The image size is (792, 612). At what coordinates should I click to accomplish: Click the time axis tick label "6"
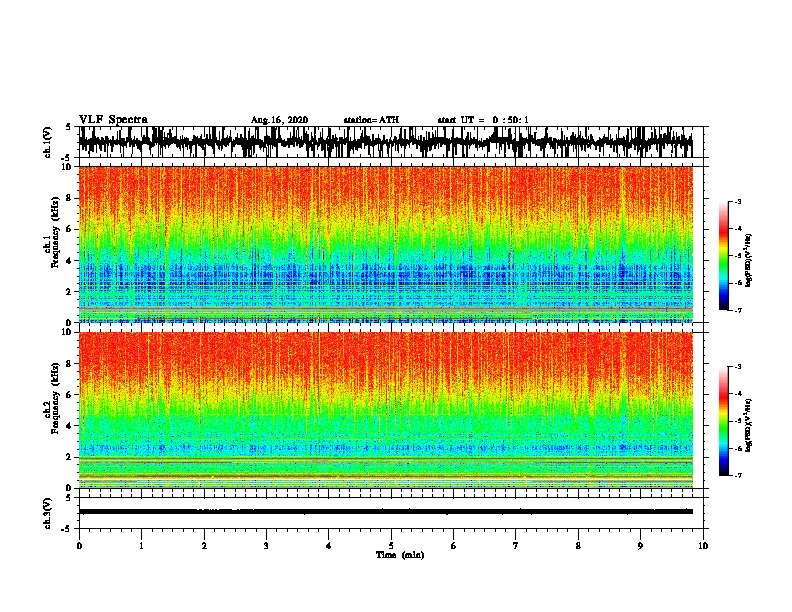454,546
